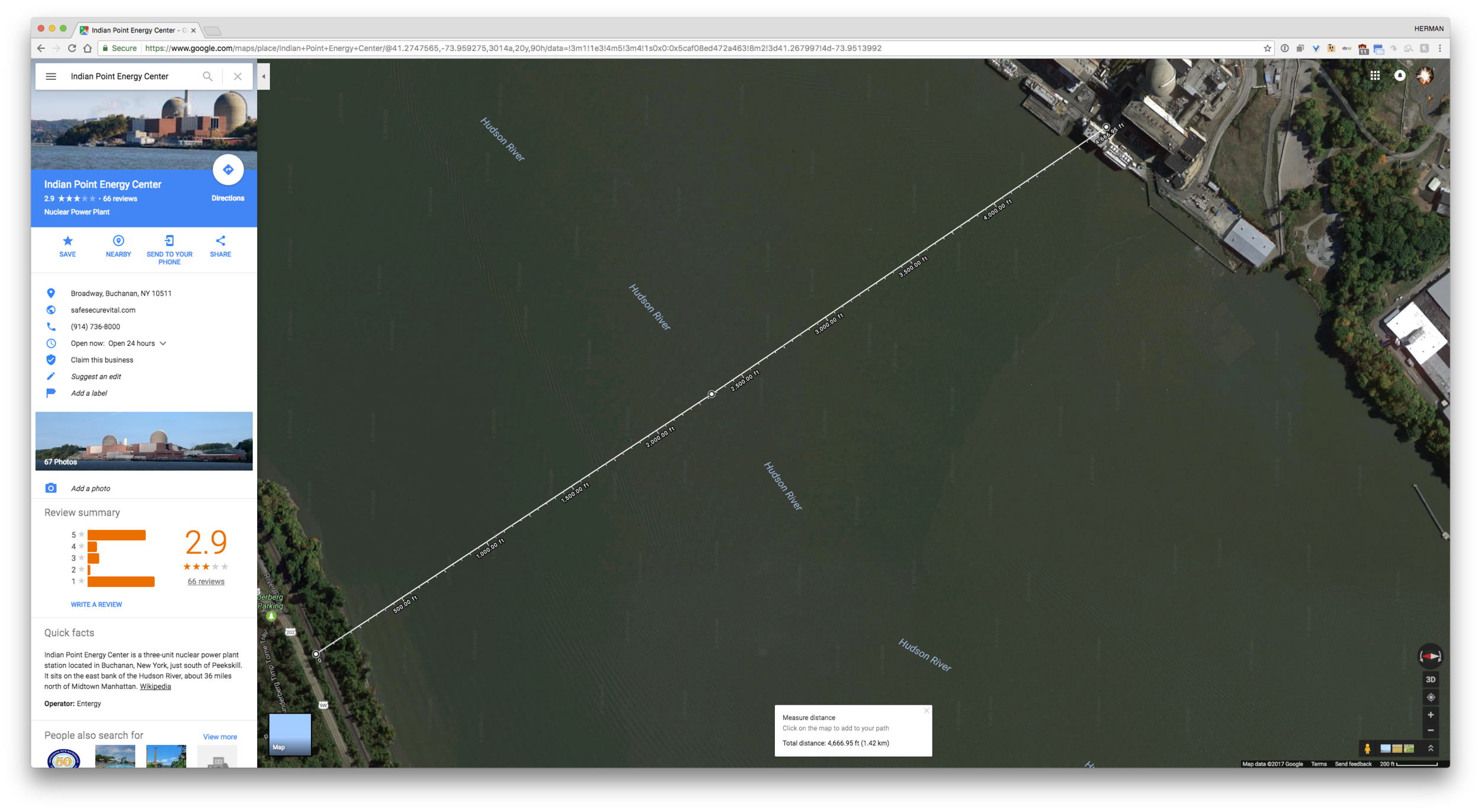The image size is (1481, 812).
Task: Click the Broadway, Buchanan address row
Action: click(x=144, y=293)
